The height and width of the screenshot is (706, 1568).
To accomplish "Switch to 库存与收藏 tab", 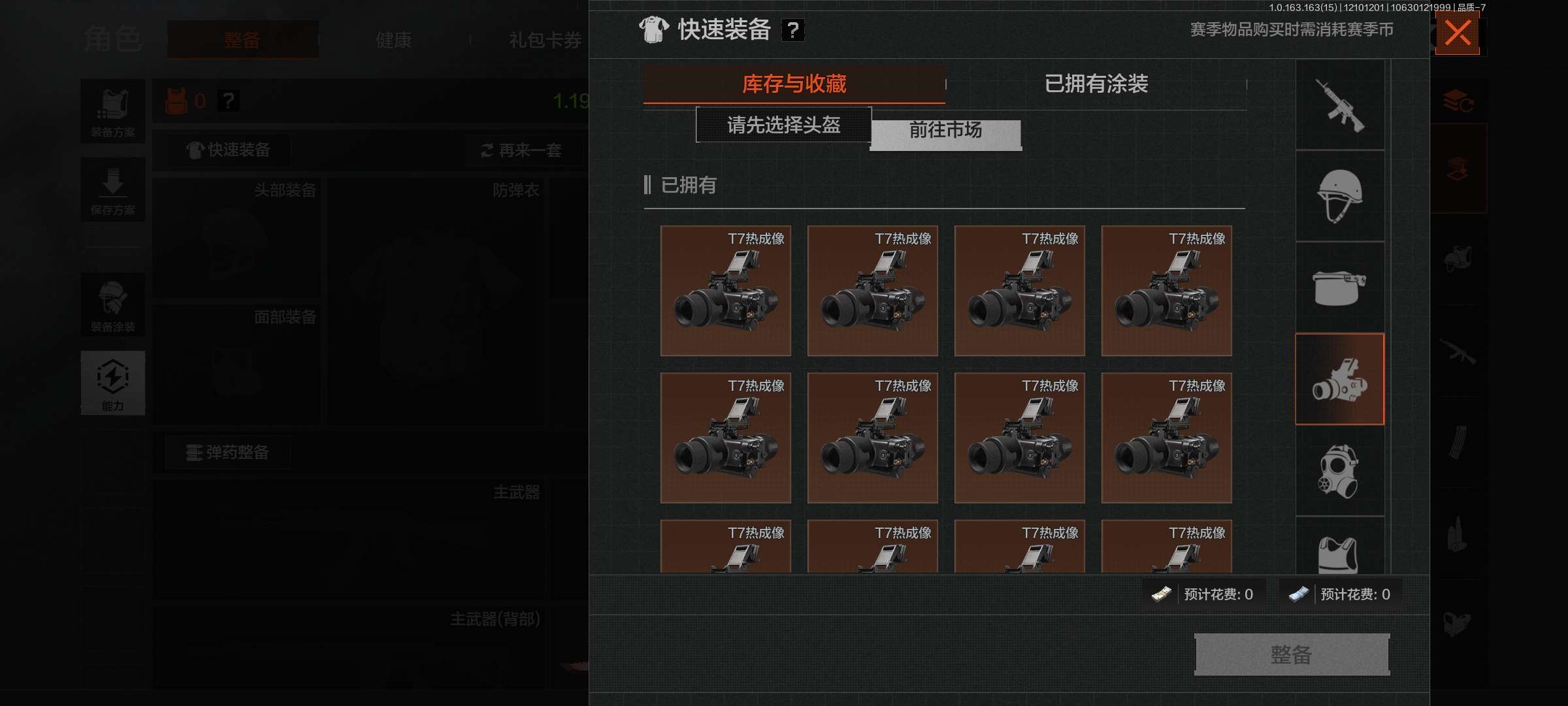I will click(794, 84).
